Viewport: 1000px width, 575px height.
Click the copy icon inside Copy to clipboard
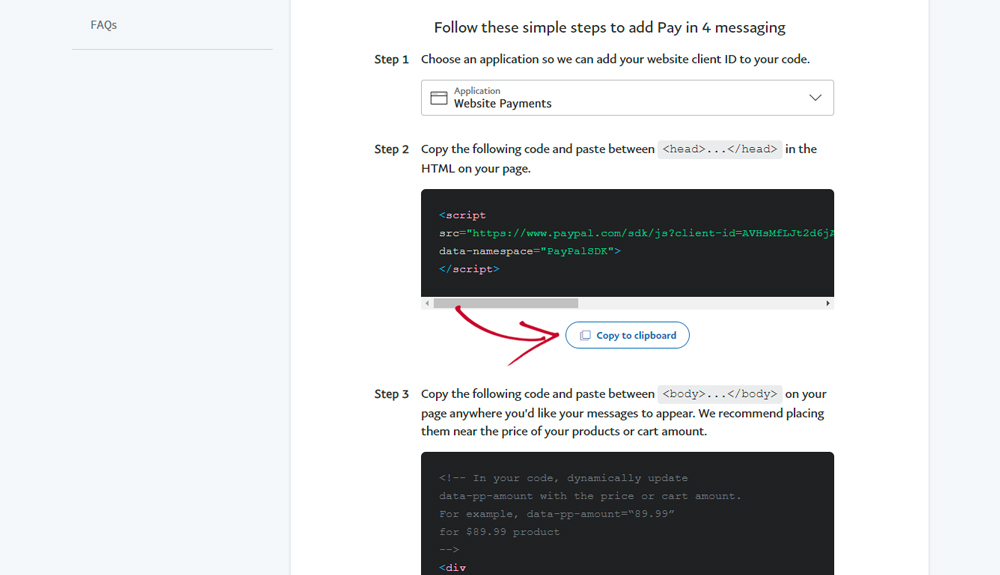(x=585, y=336)
